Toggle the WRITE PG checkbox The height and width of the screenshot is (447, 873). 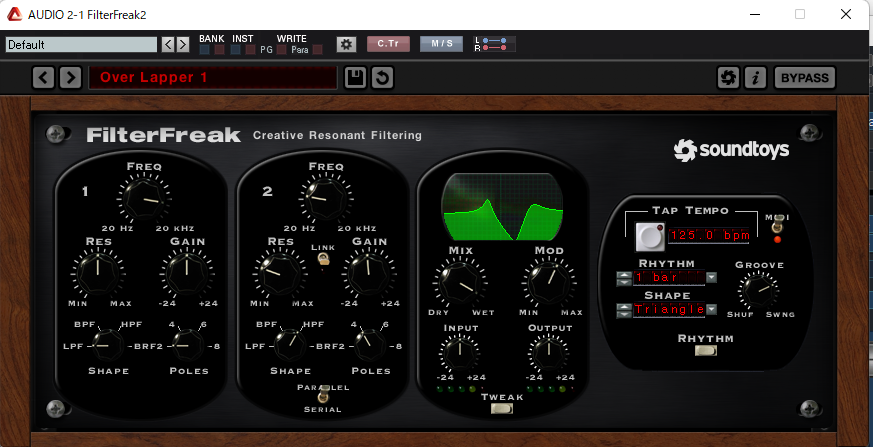[282, 50]
